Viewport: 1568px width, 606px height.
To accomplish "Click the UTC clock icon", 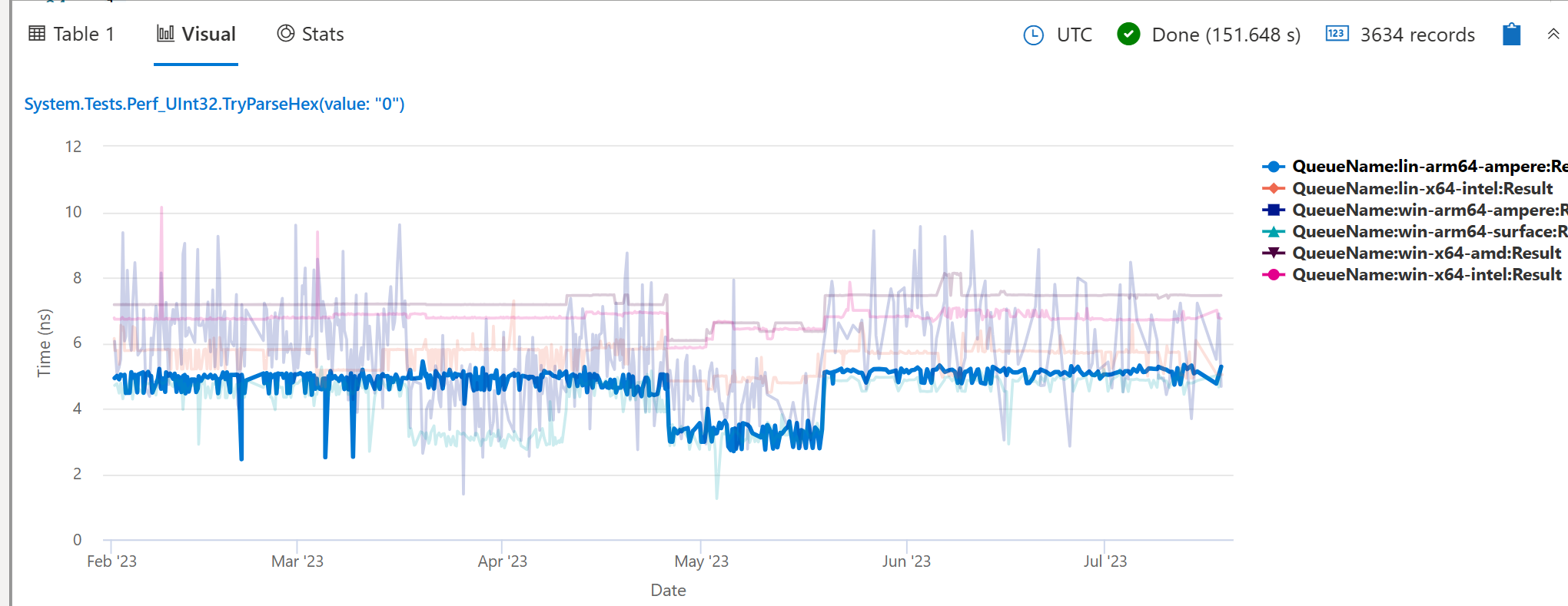I will pyautogui.click(x=1032, y=35).
